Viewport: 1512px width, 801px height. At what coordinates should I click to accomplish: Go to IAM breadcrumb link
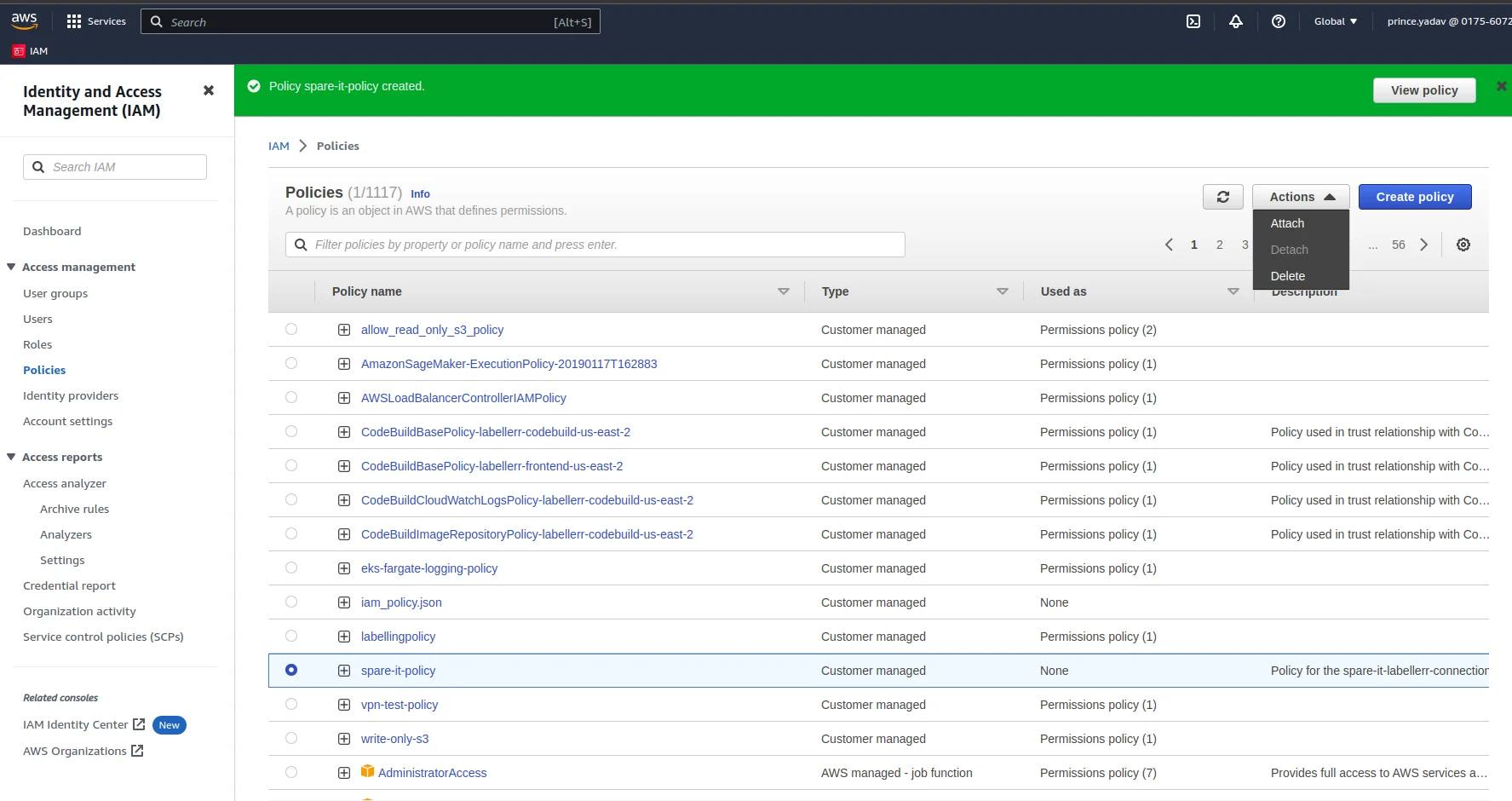[x=279, y=146]
